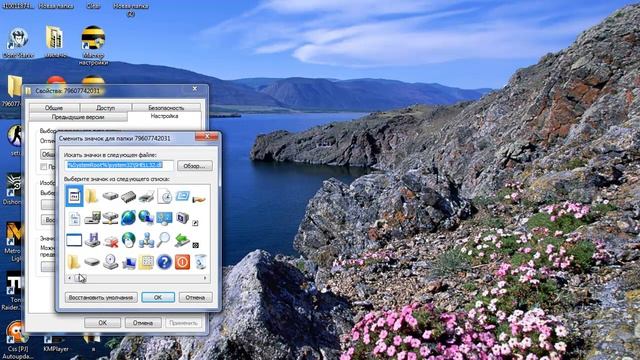Choose the floppy disk drive icon
640x360 pixels.
[92, 240]
